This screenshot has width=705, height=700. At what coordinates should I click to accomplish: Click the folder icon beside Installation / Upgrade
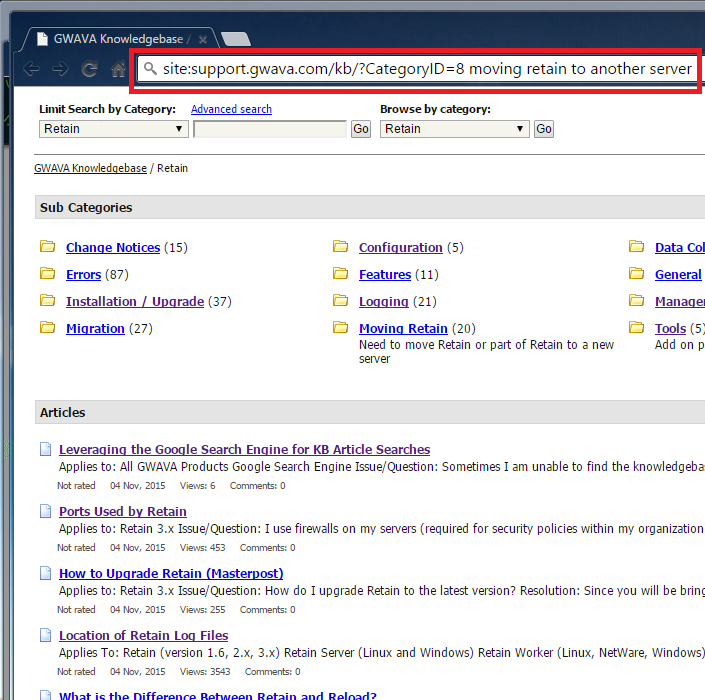click(x=47, y=300)
